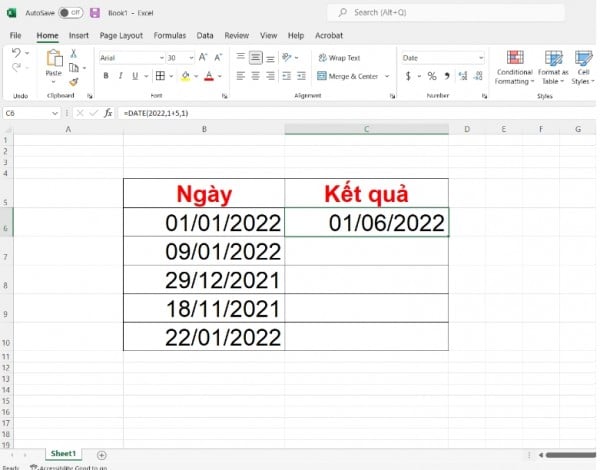Open Conditional Formatting menu
Image resolution: width=600 pixels, height=470 pixels.
point(515,67)
